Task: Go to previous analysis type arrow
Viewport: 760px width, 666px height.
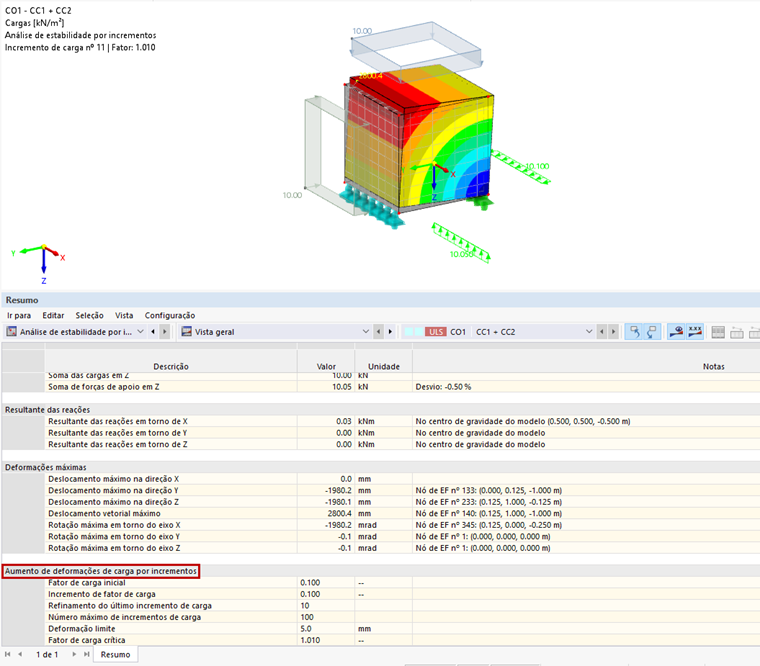Action: coord(153,332)
